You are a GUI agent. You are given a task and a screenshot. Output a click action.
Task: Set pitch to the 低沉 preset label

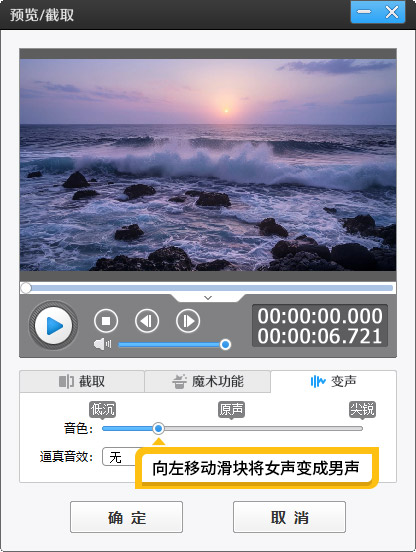pos(102,409)
